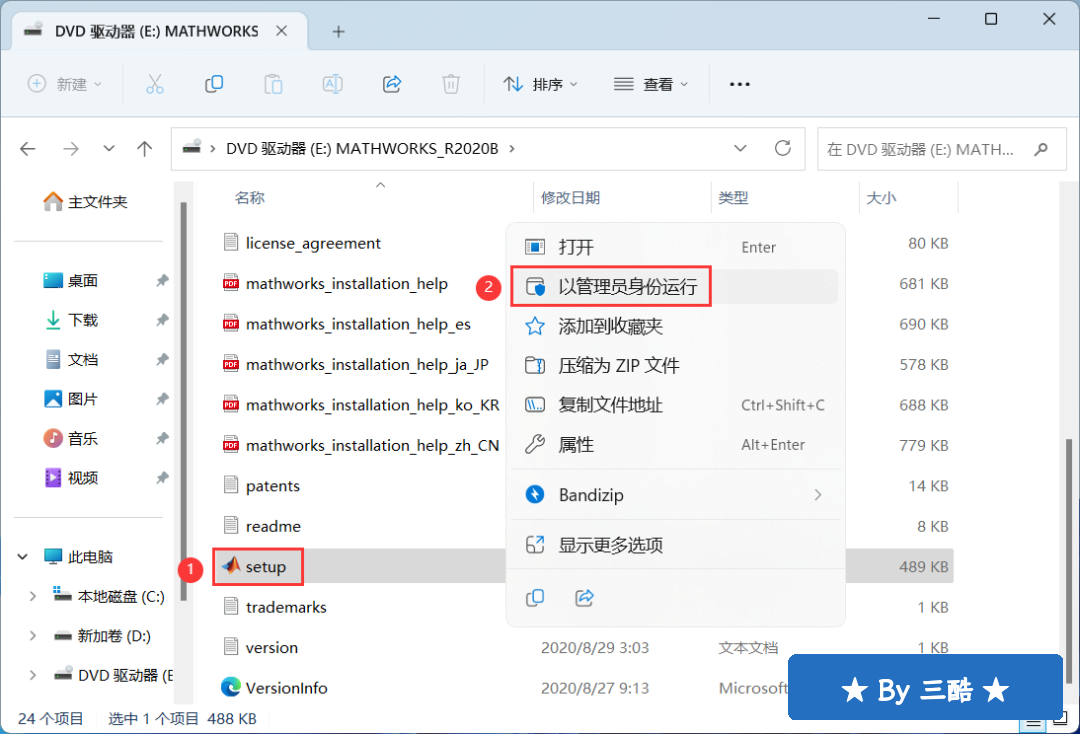
Task: Click share icon at context menu bottom
Action: (x=584, y=598)
